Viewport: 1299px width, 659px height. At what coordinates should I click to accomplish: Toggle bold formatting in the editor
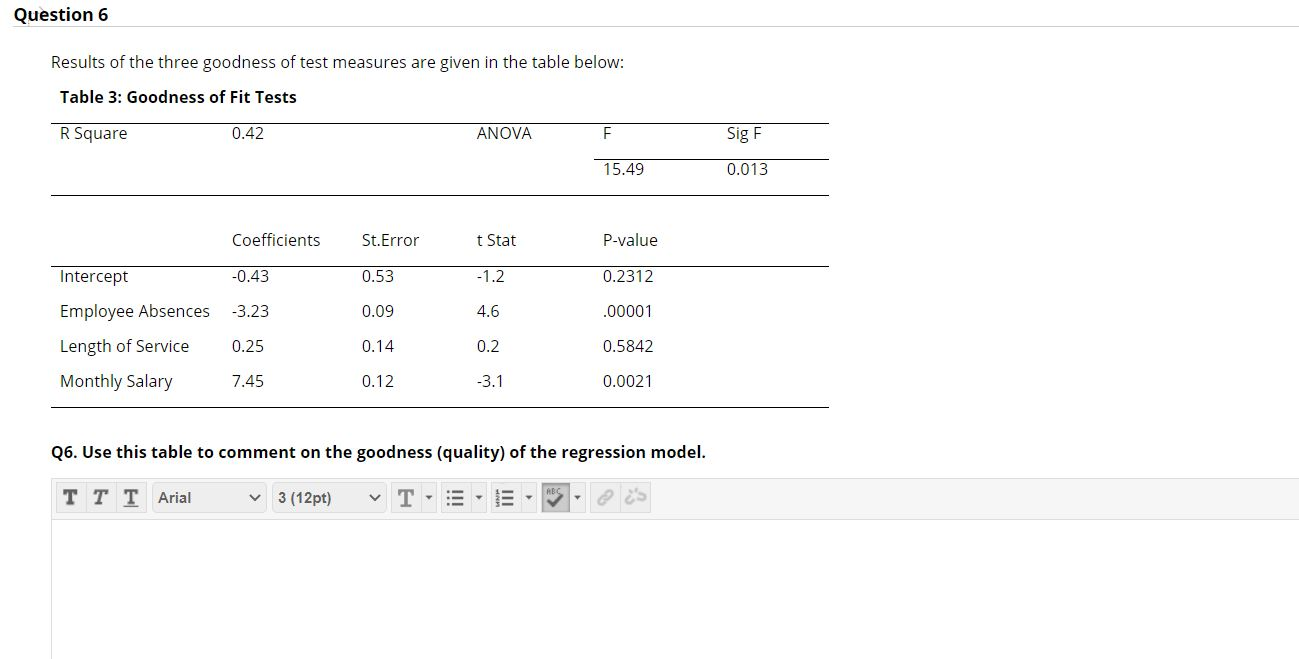70,497
